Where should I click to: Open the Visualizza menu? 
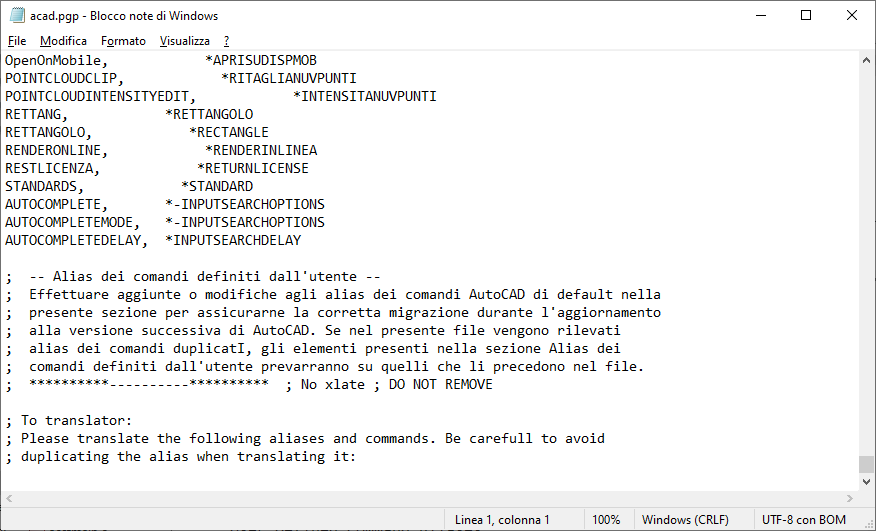coord(185,41)
